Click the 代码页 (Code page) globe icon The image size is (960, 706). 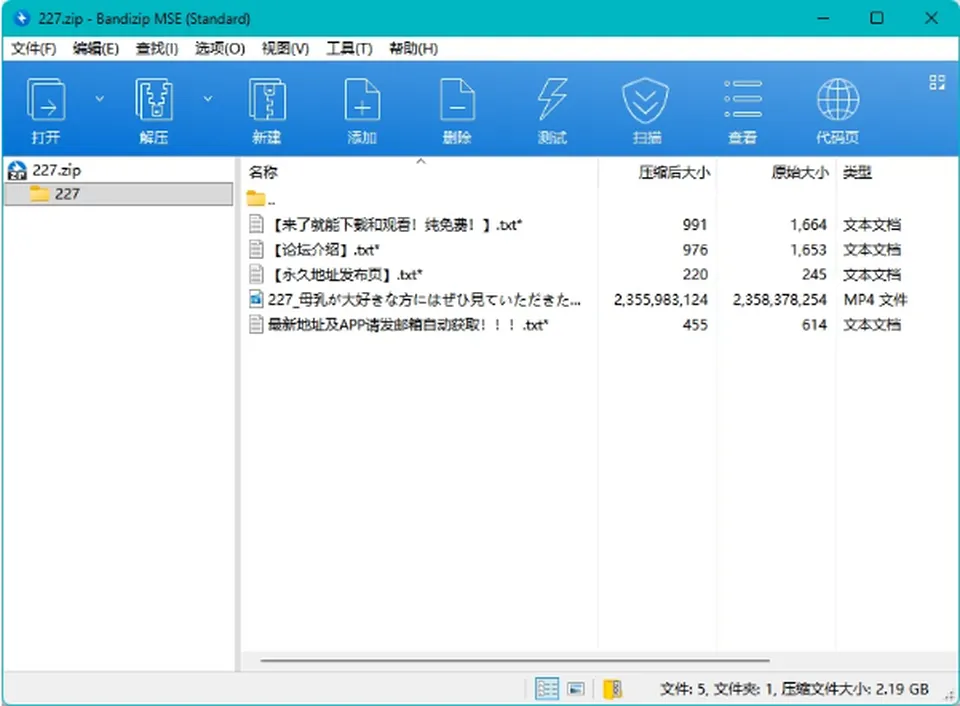pos(838,109)
